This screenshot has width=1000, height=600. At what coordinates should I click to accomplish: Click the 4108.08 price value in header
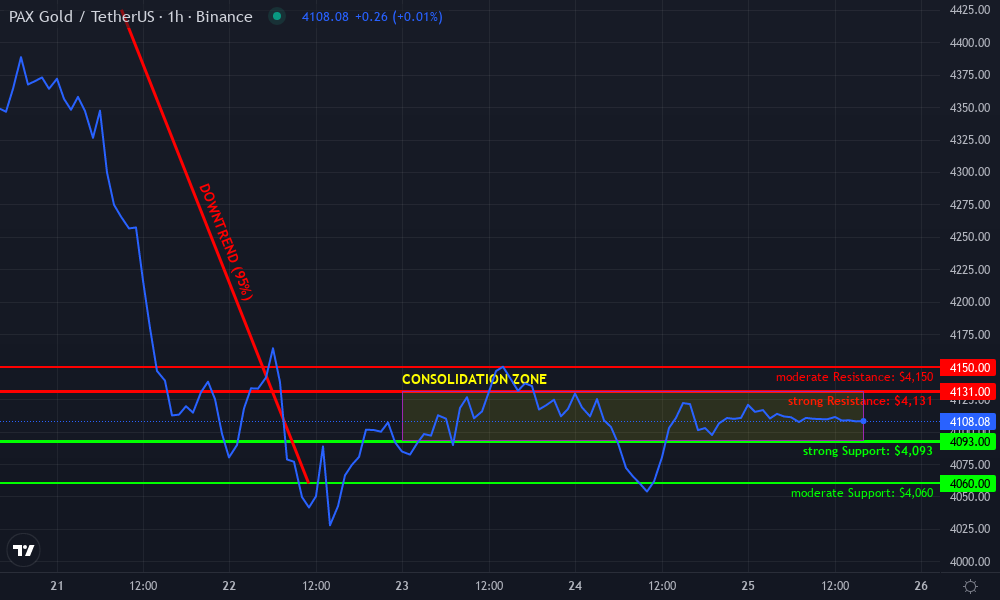pos(324,17)
